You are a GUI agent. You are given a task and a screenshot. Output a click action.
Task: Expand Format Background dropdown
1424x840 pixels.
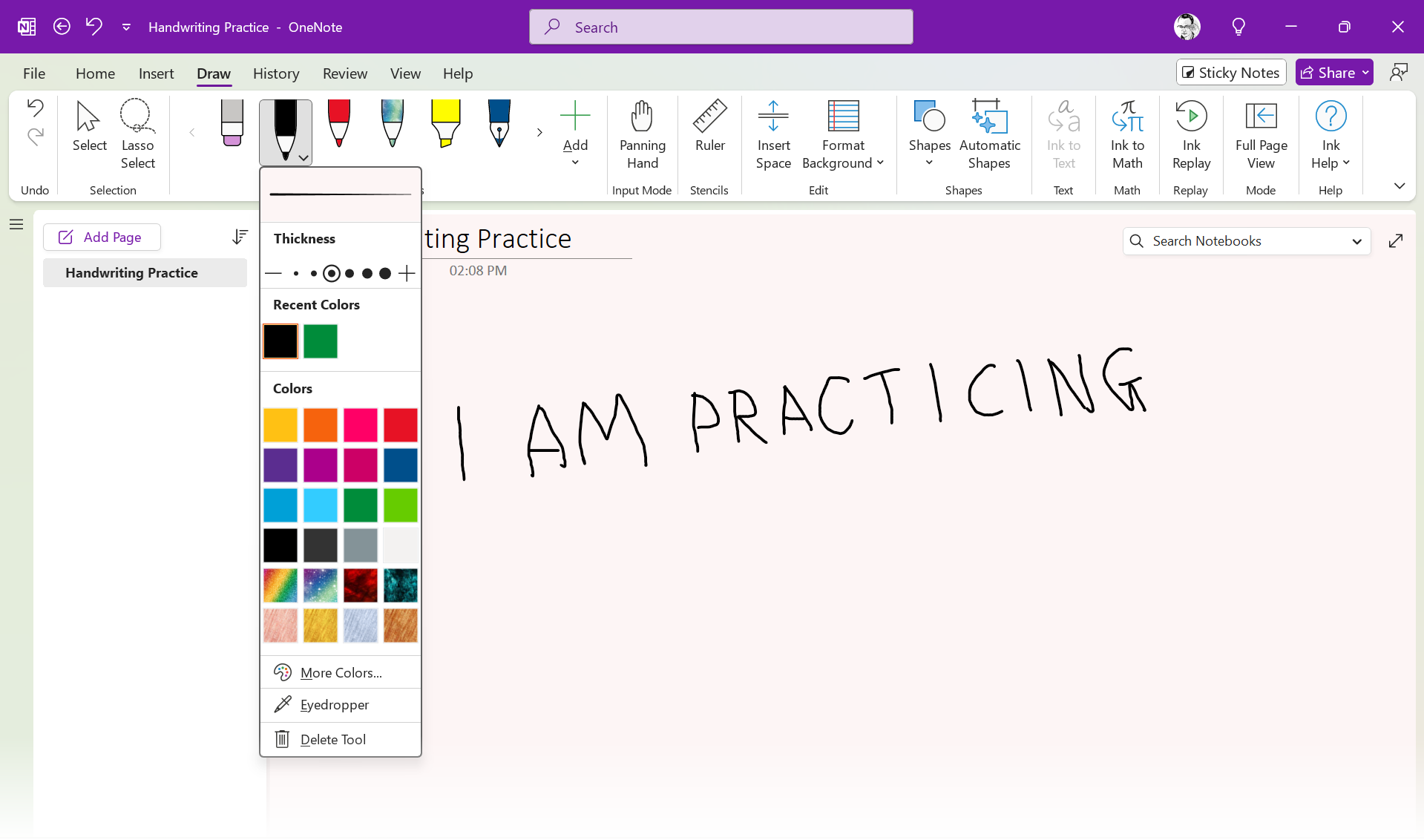[881, 163]
